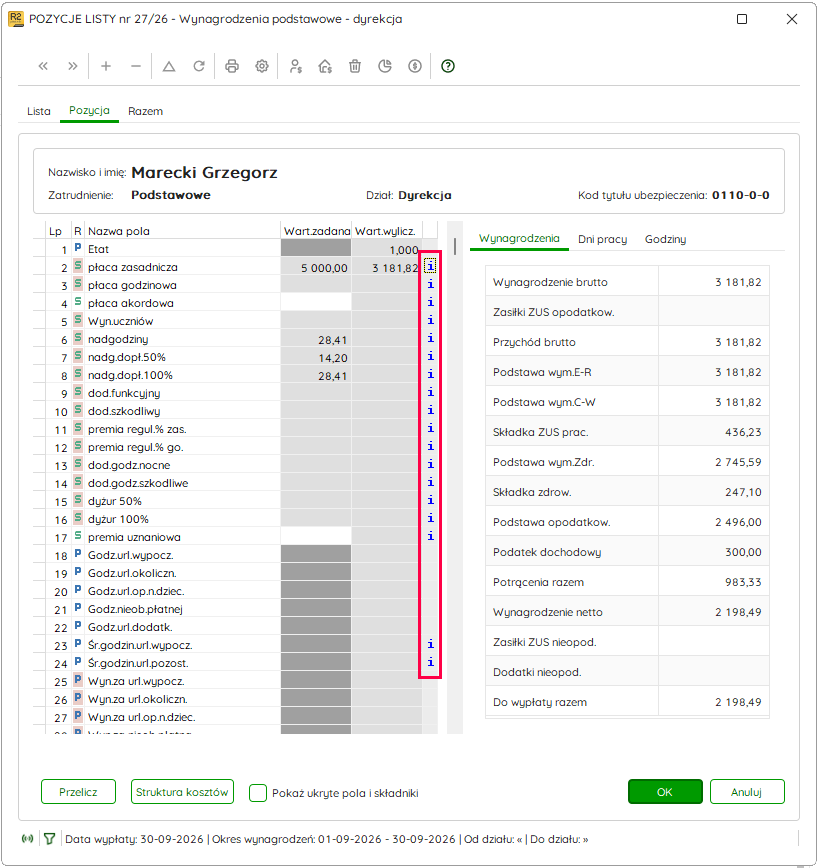Viewport: 818px width, 868px height.
Task: Select the Etat row name
Action: click(99, 249)
